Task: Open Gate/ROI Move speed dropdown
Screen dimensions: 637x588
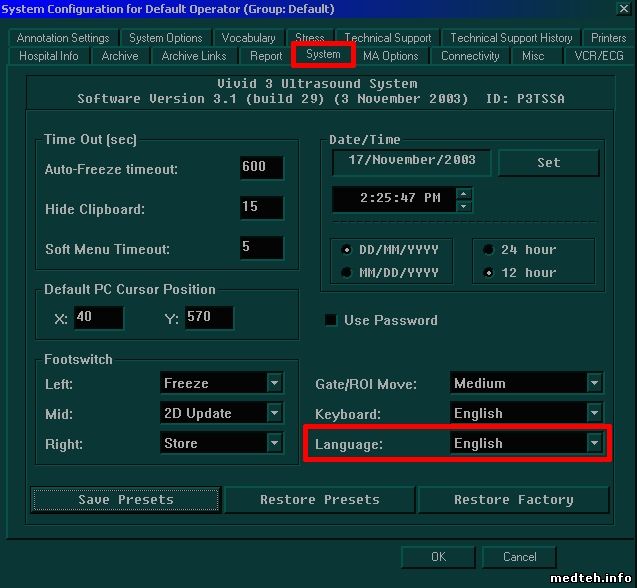Action: click(595, 383)
